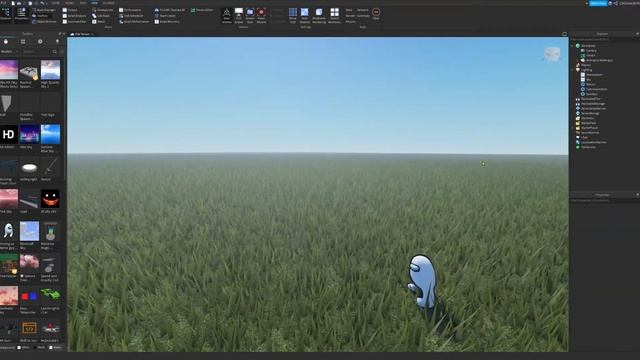This screenshot has height=360, width=640.
Task: Click the Explorer filter input field
Action: point(604,40)
